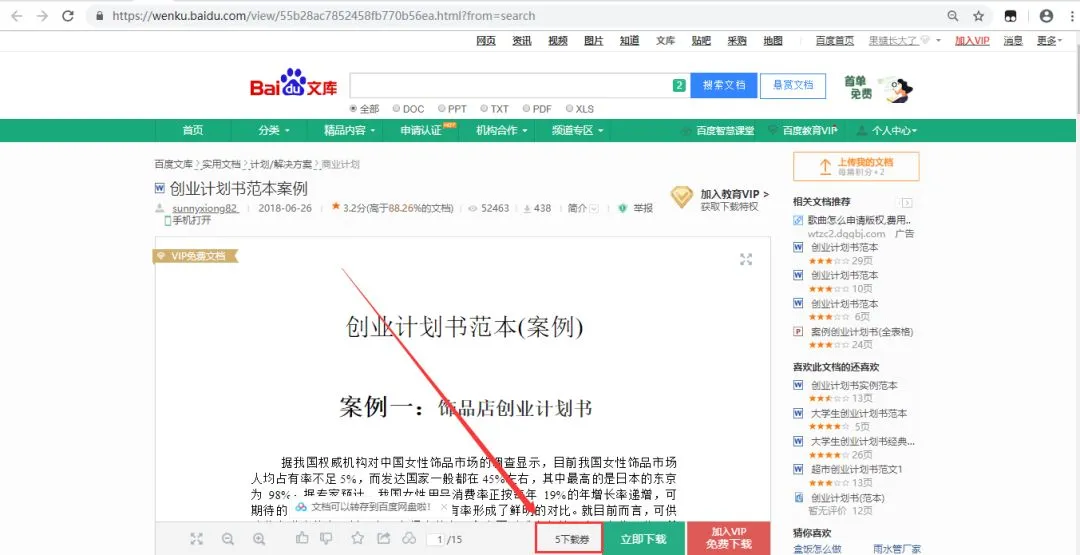Open the browser profile avatar icon
1080x555 pixels.
[x=1046, y=15]
